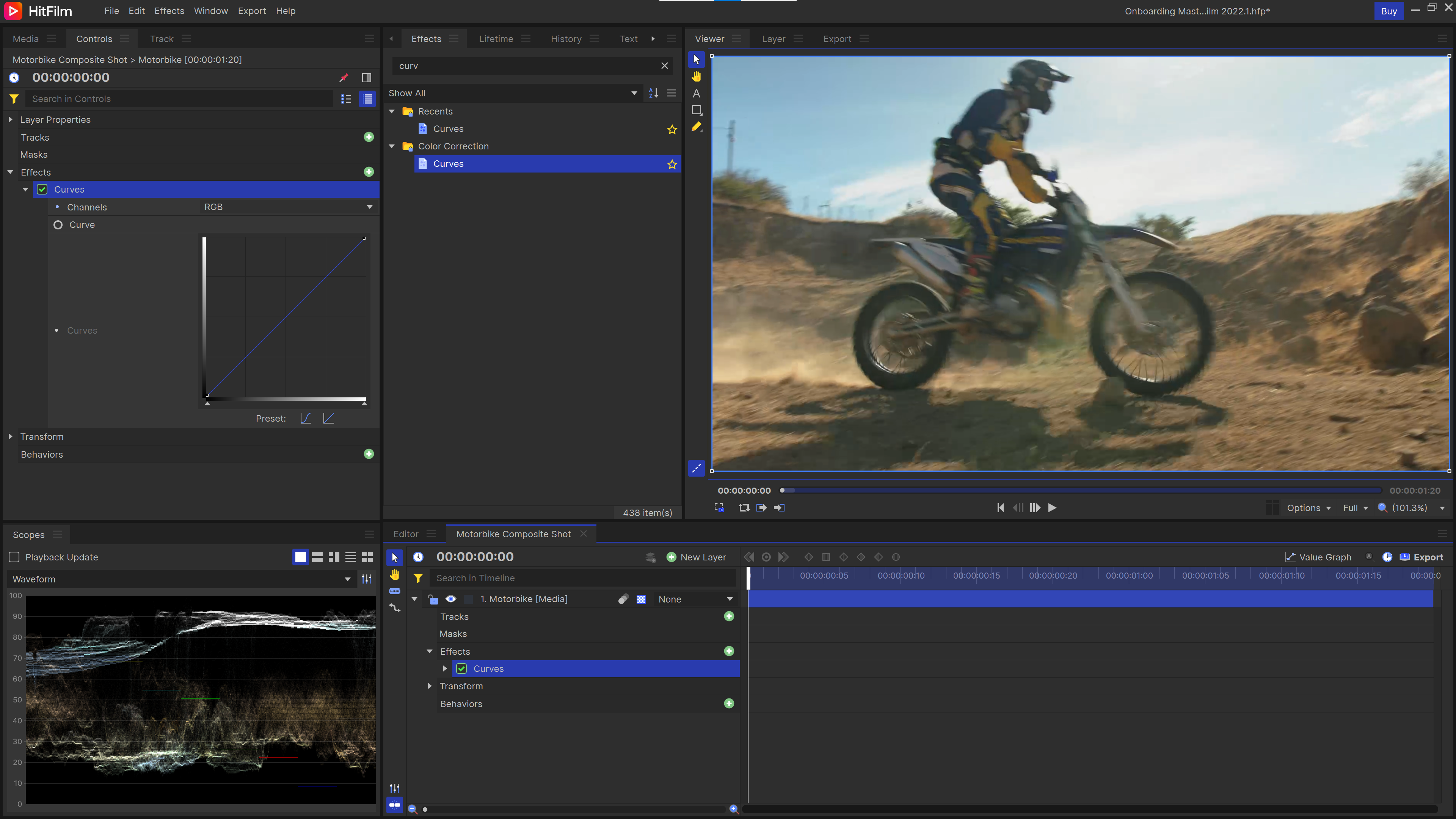Image resolution: width=1456 pixels, height=819 pixels.
Task: Click the Loop playback icon
Action: point(744,508)
